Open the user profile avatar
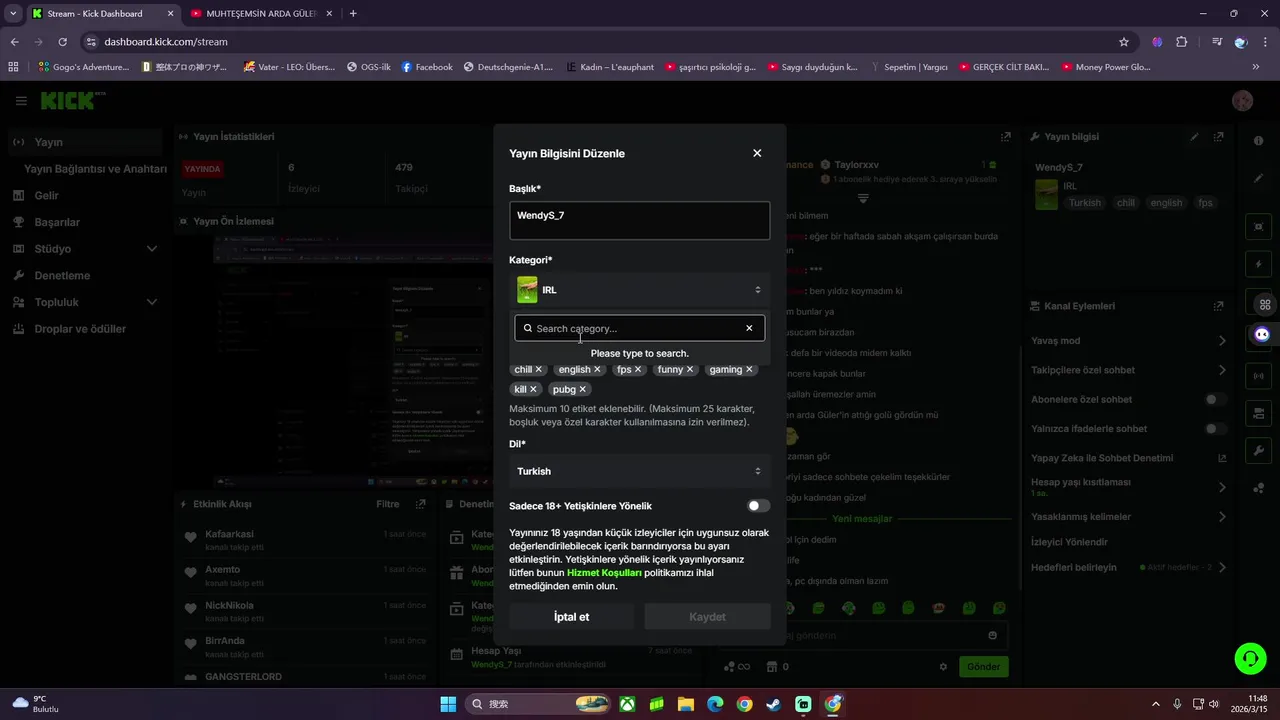Screen dimensions: 1280x720 pos(1243,101)
